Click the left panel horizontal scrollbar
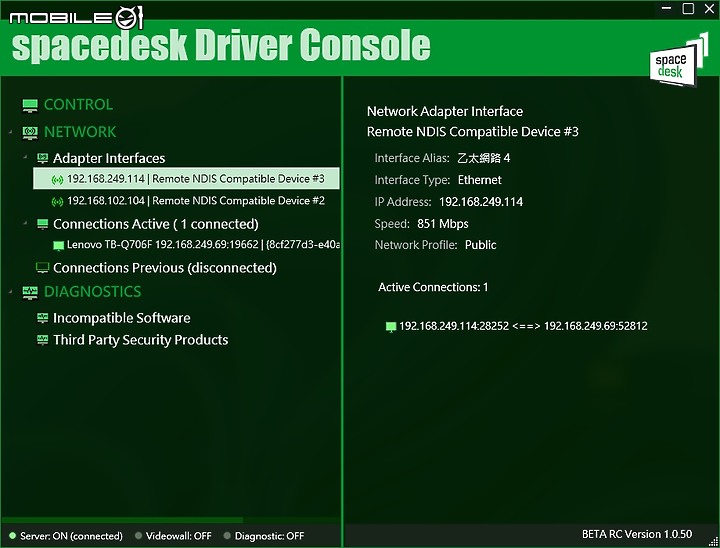The image size is (720, 548). [x=122, y=520]
